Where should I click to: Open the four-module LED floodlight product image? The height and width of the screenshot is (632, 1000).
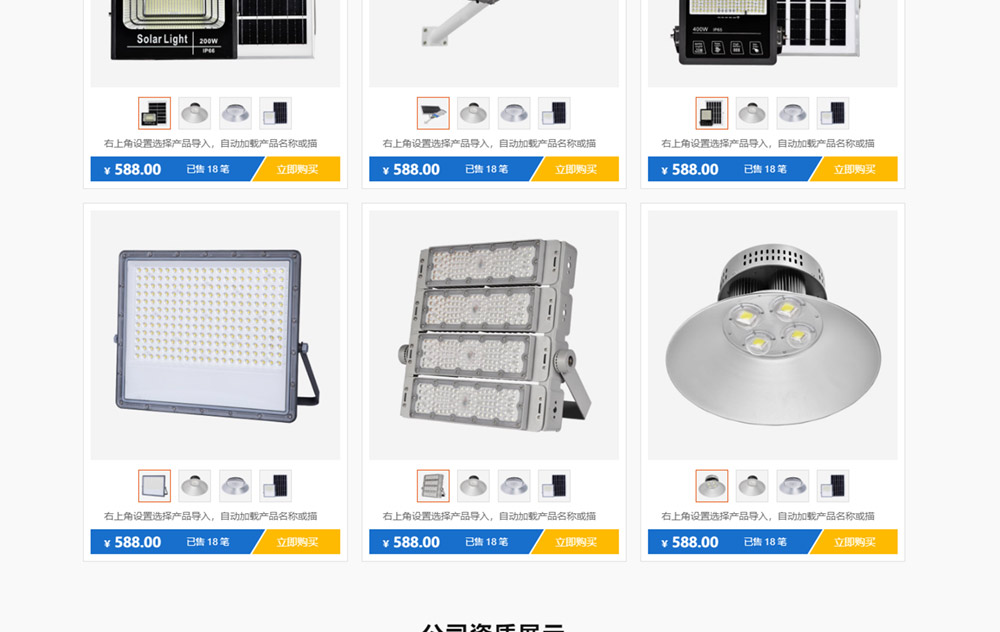(494, 335)
